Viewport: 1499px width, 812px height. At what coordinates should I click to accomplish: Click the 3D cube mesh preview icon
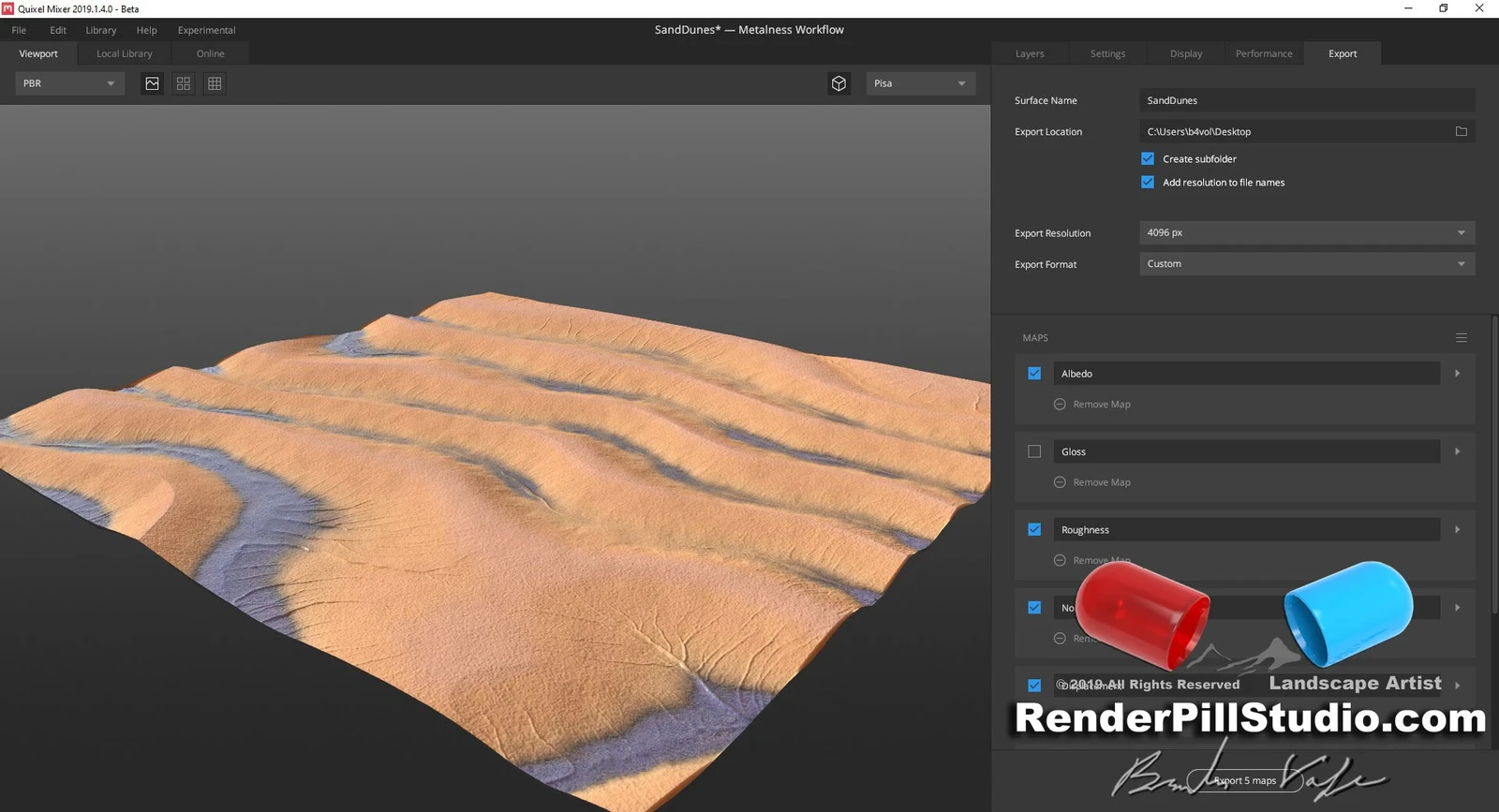(839, 83)
